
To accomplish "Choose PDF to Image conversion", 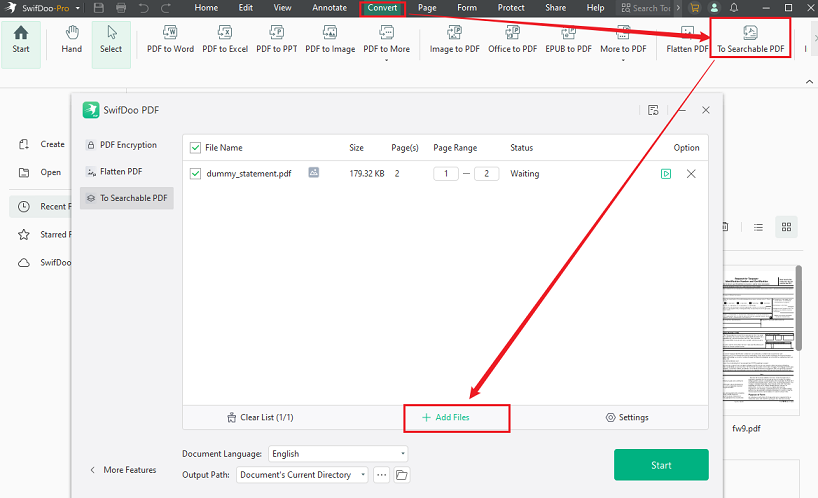I will coord(330,40).
